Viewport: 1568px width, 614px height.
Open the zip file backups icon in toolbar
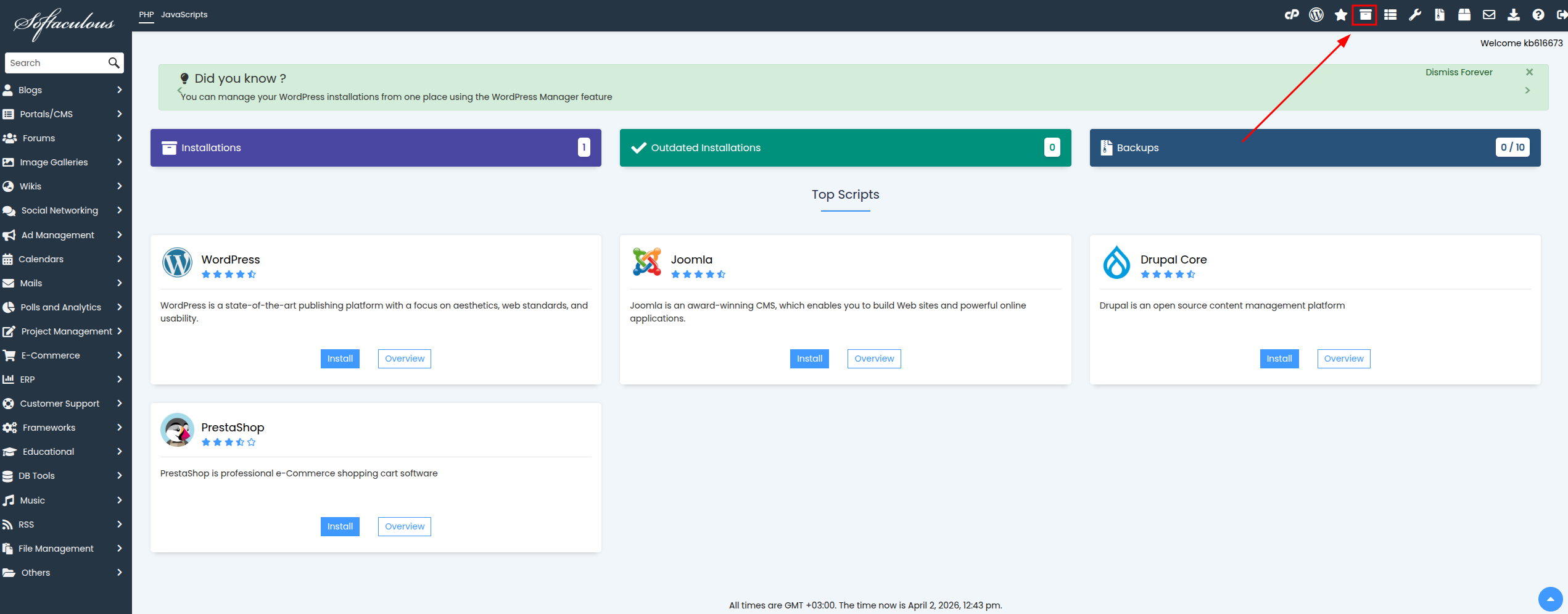click(1440, 15)
